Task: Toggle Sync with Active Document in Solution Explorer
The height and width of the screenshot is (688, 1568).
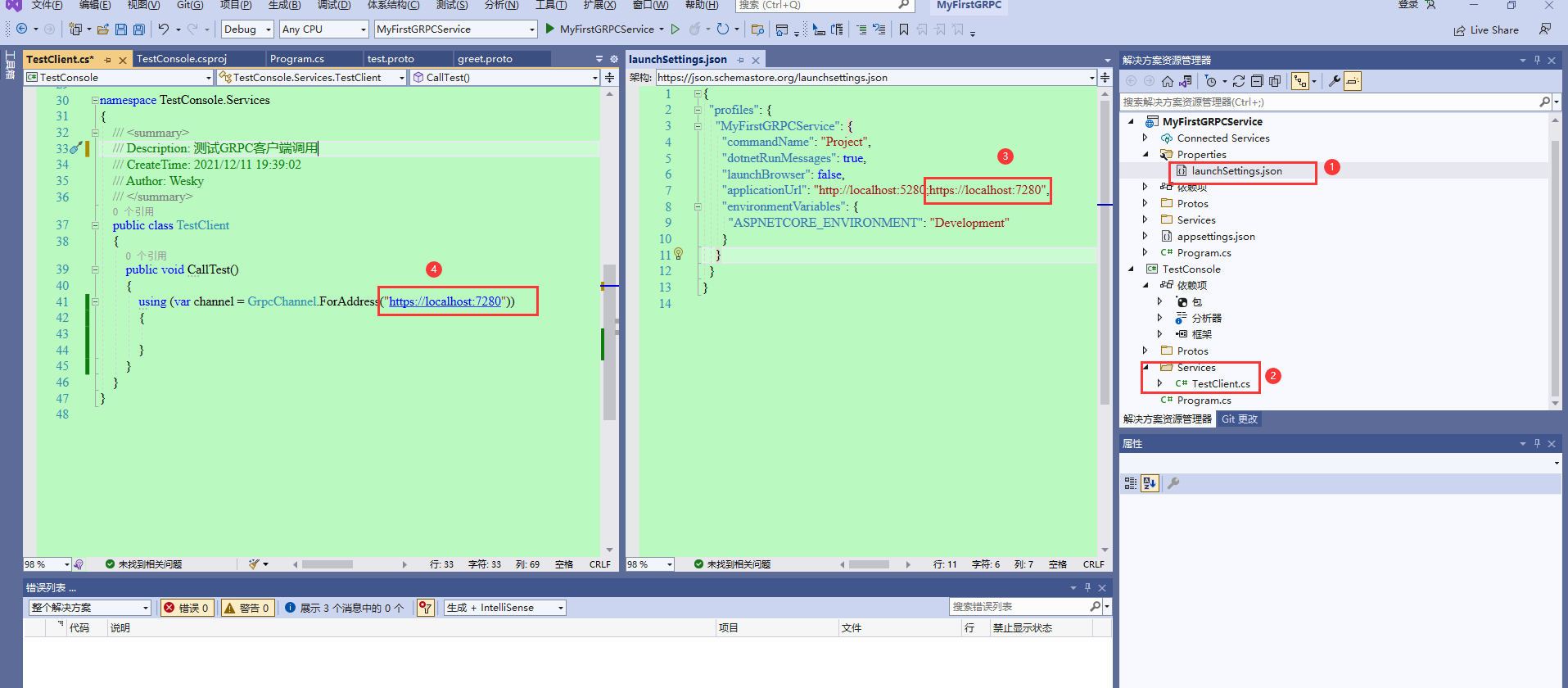Action: point(1300,81)
